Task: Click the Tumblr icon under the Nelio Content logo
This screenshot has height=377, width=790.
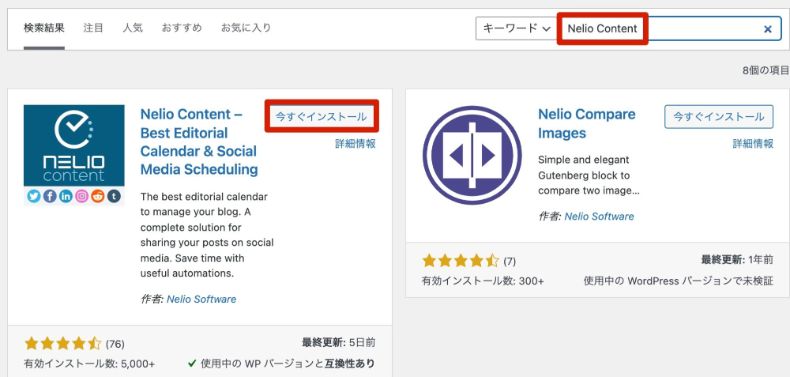Action: (114, 196)
